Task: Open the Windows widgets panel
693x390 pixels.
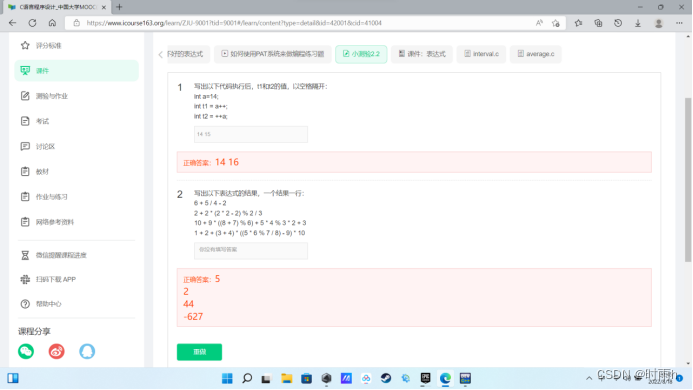Action: pos(13,379)
